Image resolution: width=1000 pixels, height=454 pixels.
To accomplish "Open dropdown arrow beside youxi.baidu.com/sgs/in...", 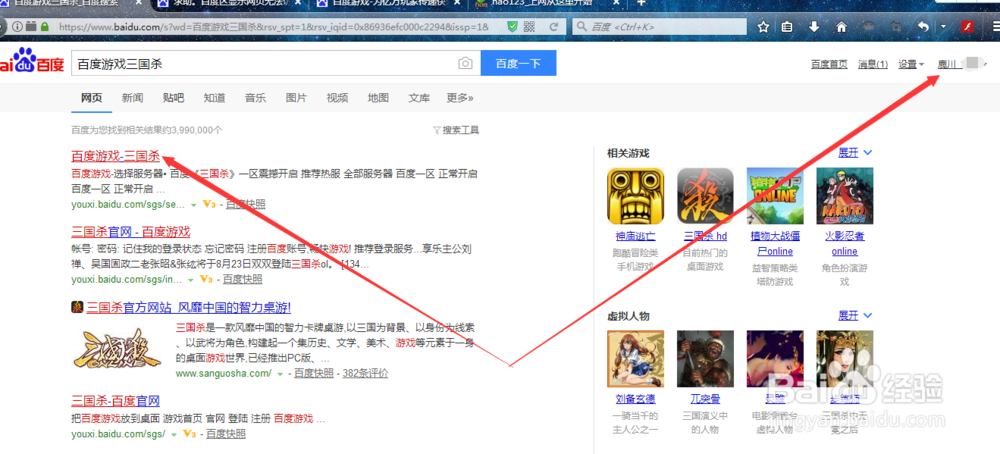I will 191,280.
